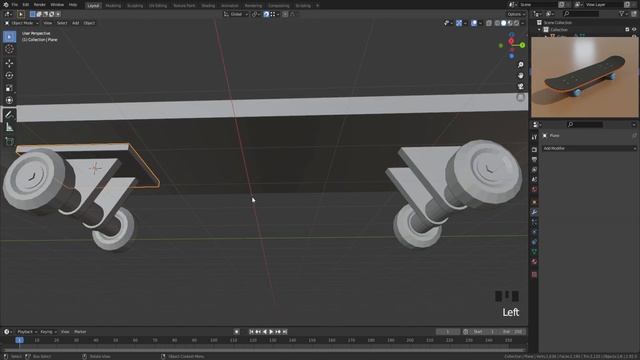Click the timeline current frame marker
Viewport: 640px width, 360px height.
[19, 340]
